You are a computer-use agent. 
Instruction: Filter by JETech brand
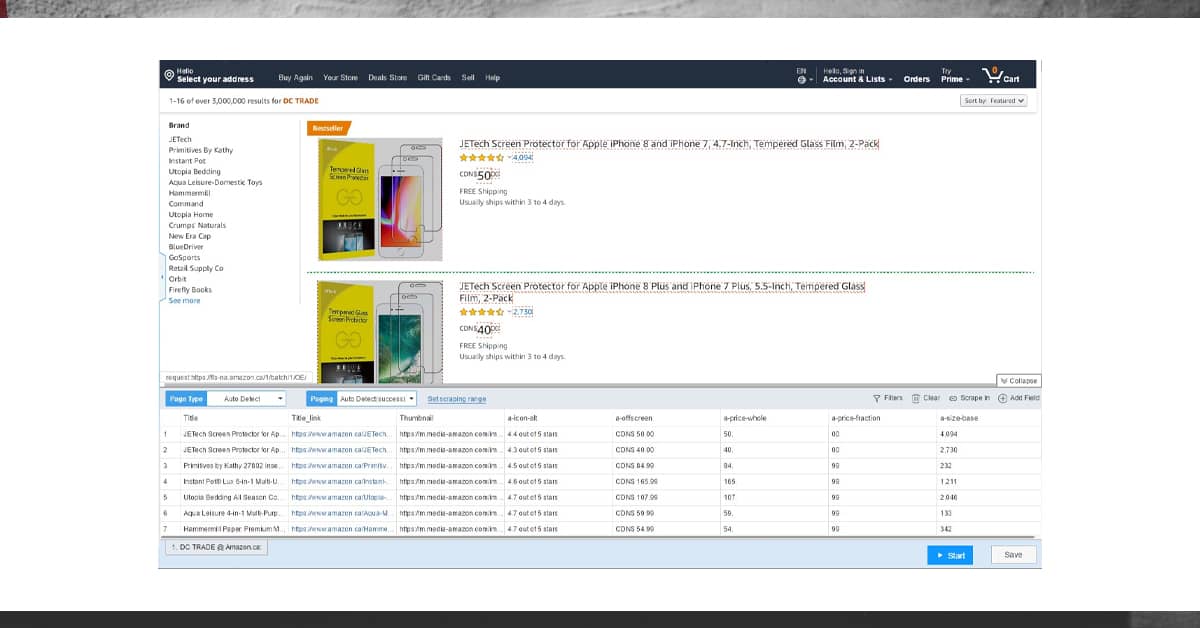coord(180,139)
